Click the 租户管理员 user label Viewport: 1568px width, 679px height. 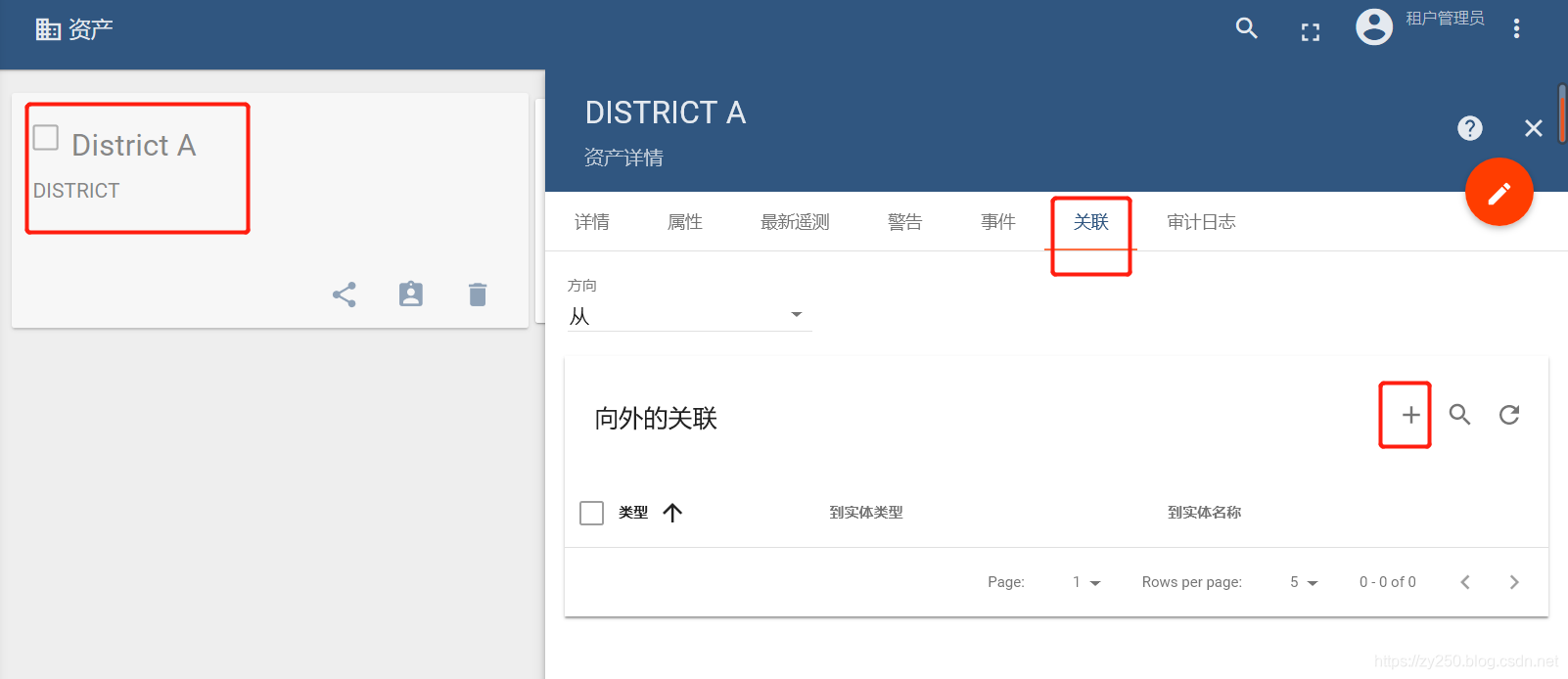pyautogui.click(x=1445, y=19)
